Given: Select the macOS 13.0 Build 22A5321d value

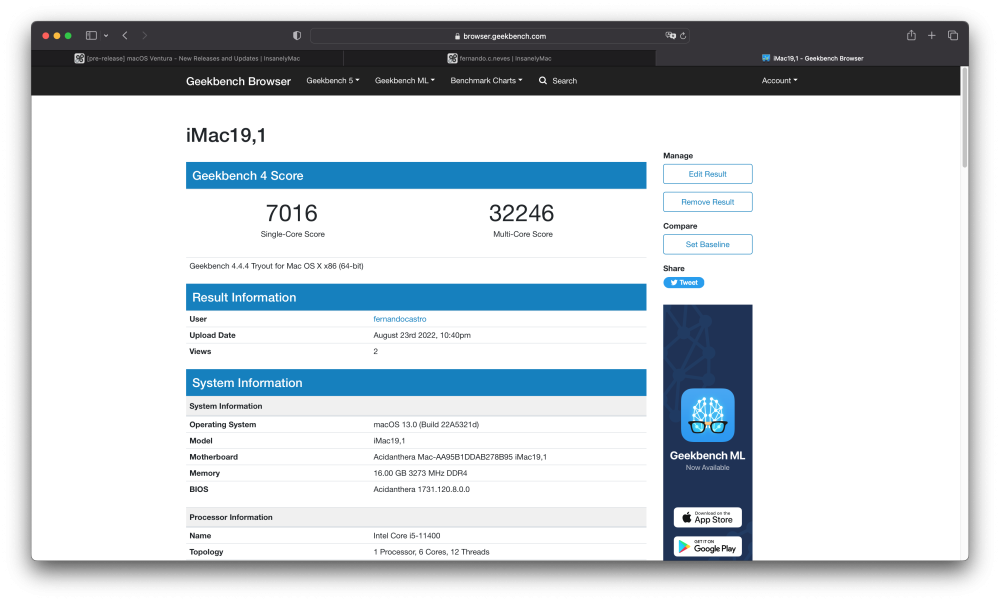Looking at the screenshot, I should point(426,425).
